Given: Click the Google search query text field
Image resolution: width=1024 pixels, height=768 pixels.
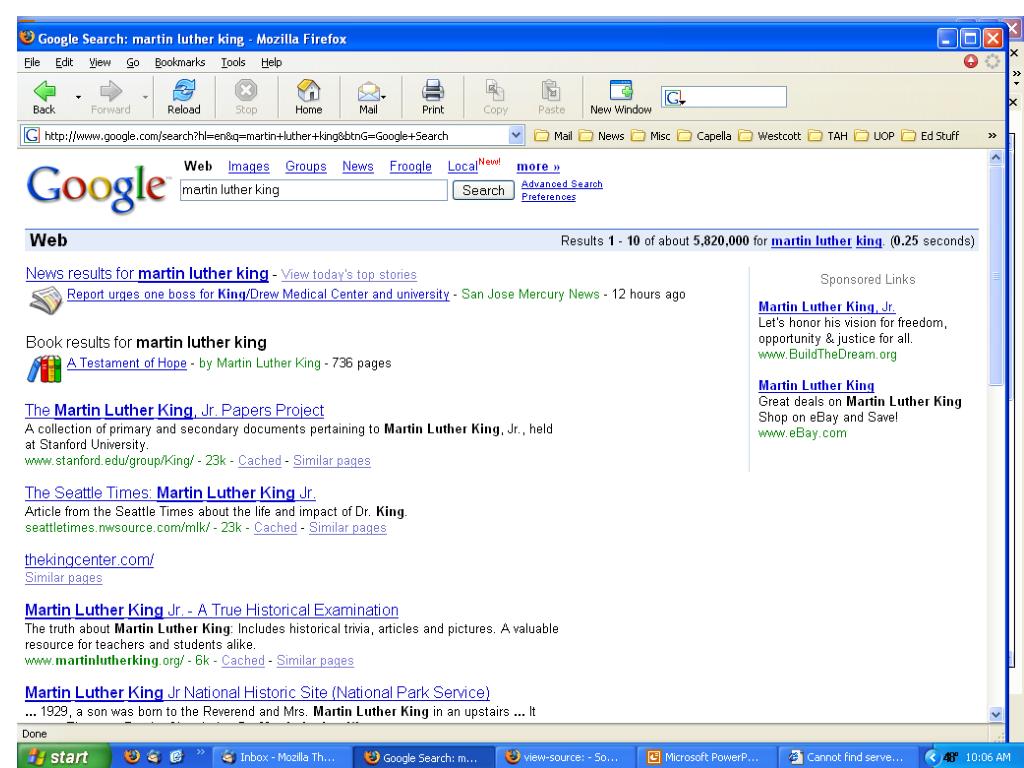Looking at the screenshot, I should click(x=313, y=190).
